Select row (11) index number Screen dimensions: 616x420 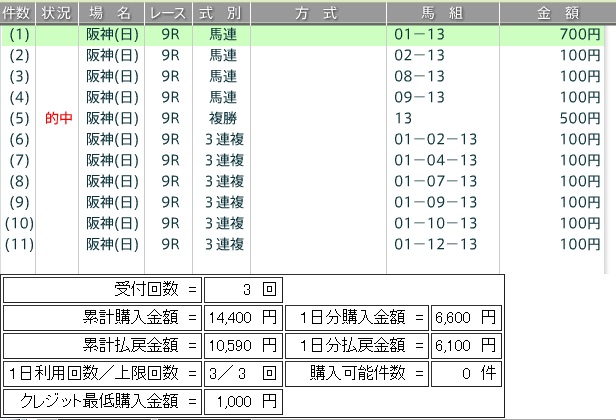pos(19,244)
